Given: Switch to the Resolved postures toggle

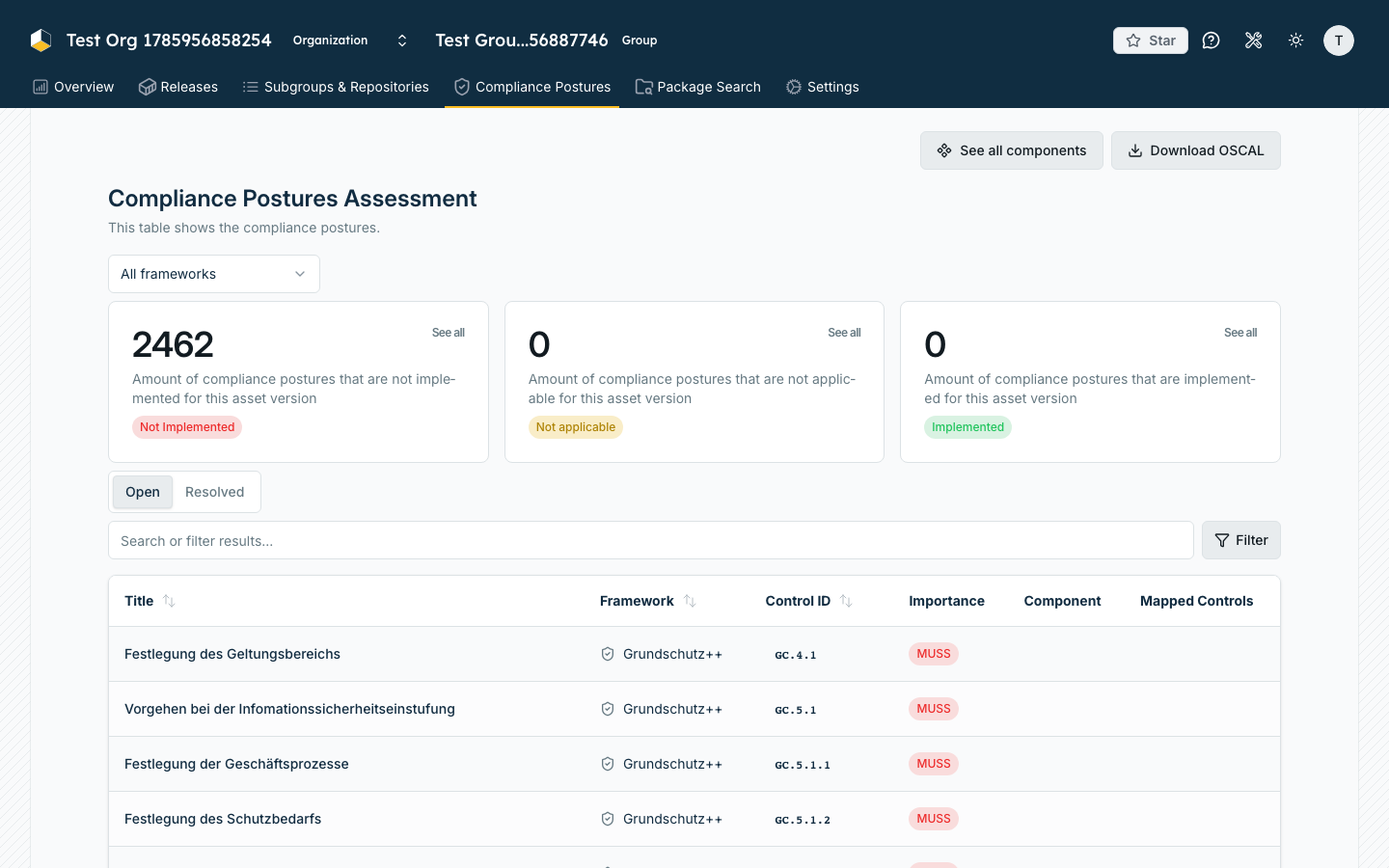Looking at the screenshot, I should pos(215,492).
